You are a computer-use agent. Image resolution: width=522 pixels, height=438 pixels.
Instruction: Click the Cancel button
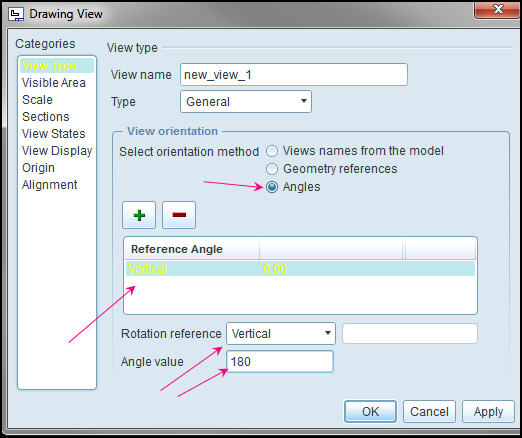429,412
